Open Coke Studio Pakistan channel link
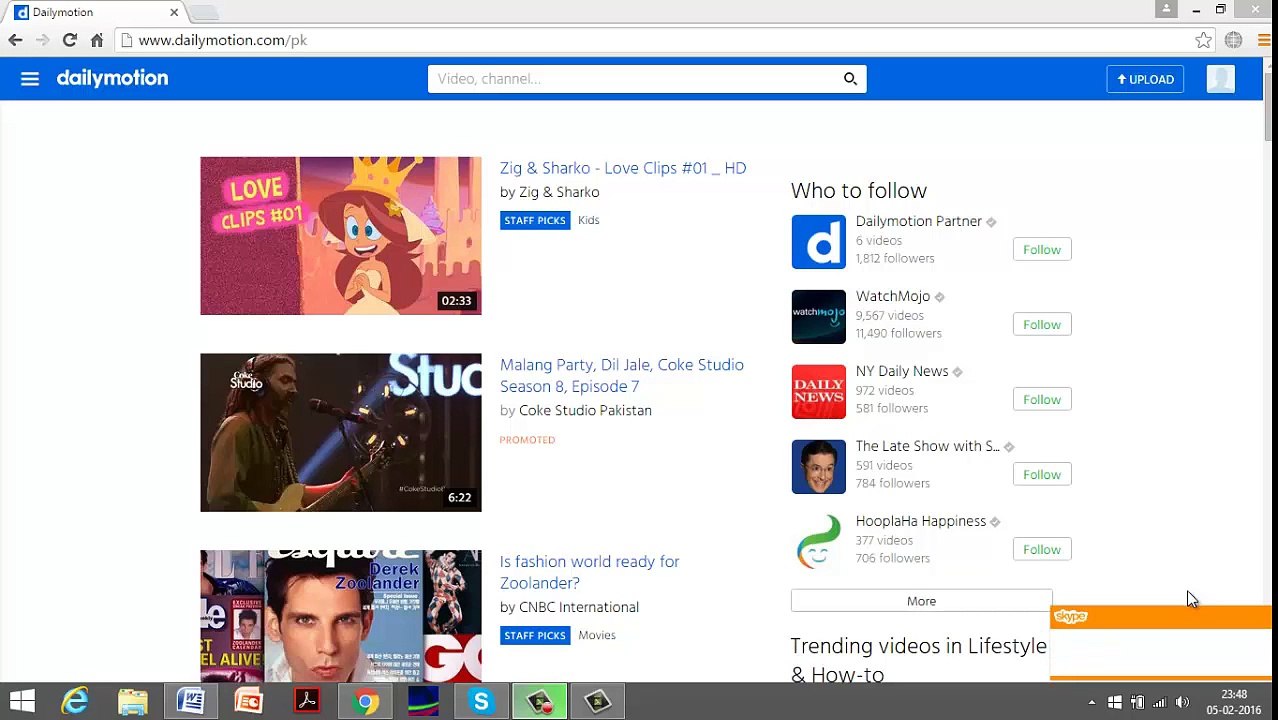This screenshot has width=1278, height=720. (585, 410)
